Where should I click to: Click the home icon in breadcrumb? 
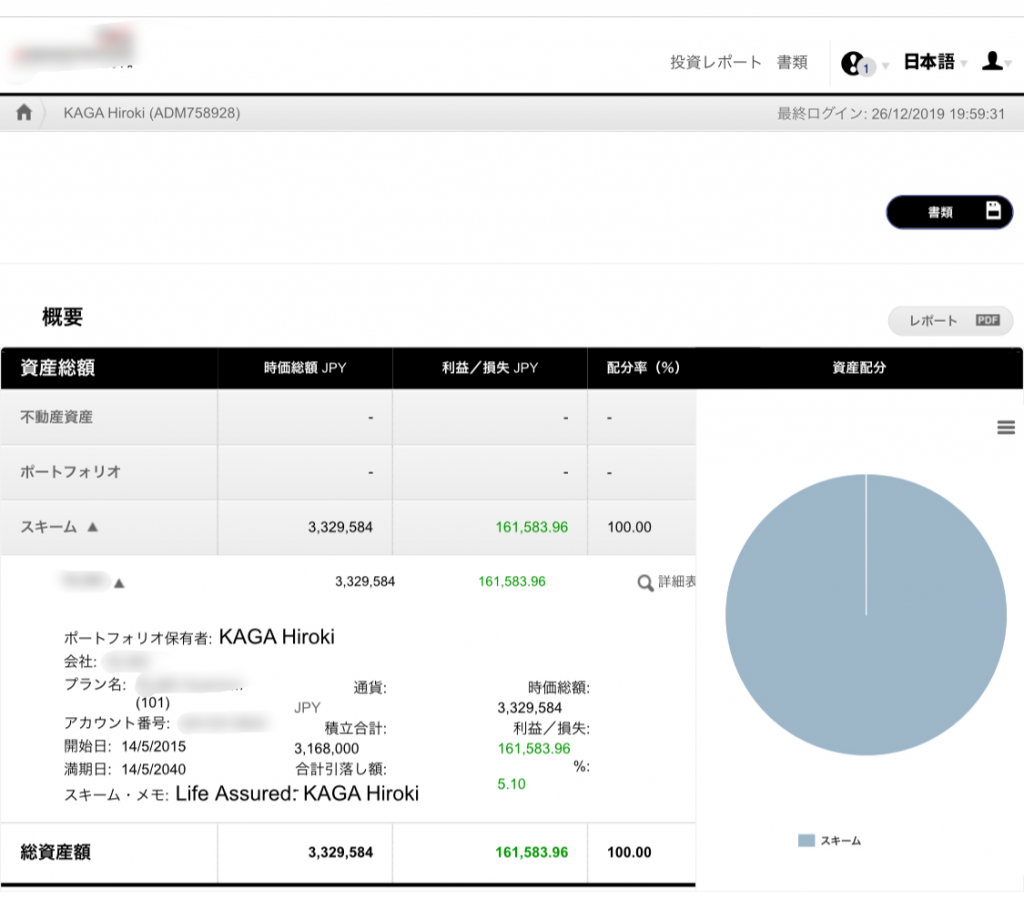pos(24,113)
